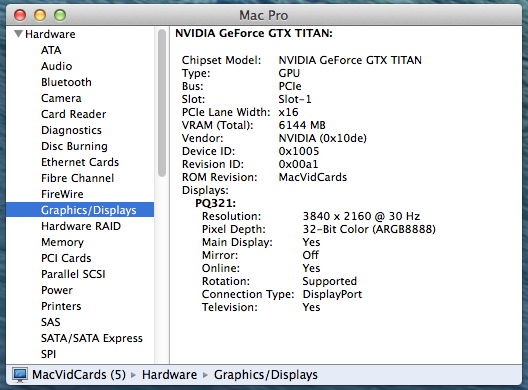The width and height of the screenshot is (528, 390).
Task: Click the NVIDIA GeForce GTX TITAN heading
Action: click(x=254, y=33)
